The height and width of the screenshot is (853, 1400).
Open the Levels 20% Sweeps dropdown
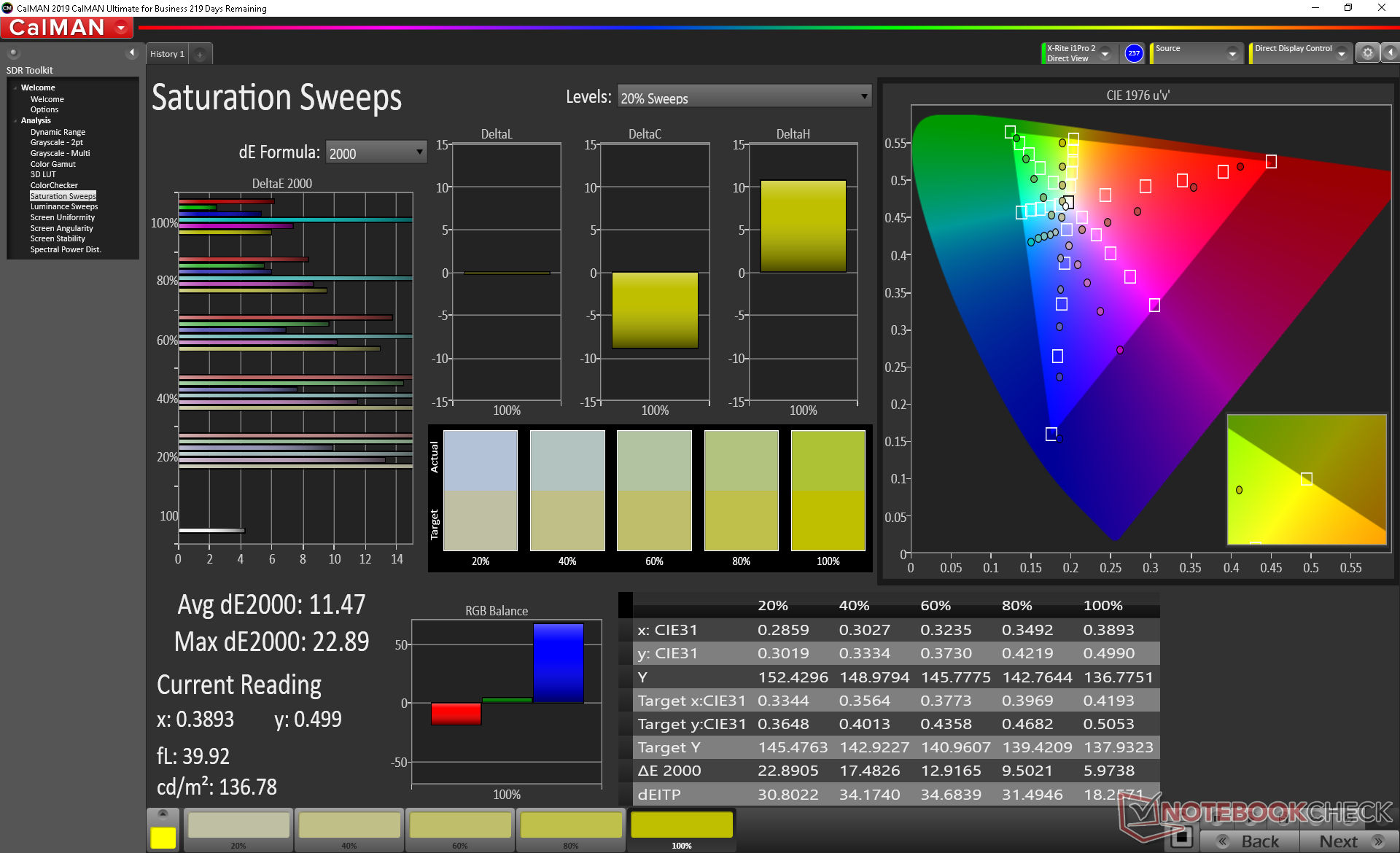click(x=744, y=97)
